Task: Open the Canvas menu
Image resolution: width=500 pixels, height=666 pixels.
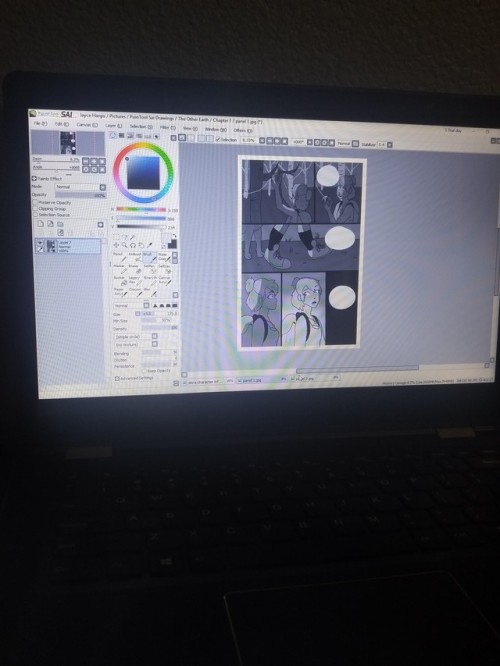Action: coord(87,125)
